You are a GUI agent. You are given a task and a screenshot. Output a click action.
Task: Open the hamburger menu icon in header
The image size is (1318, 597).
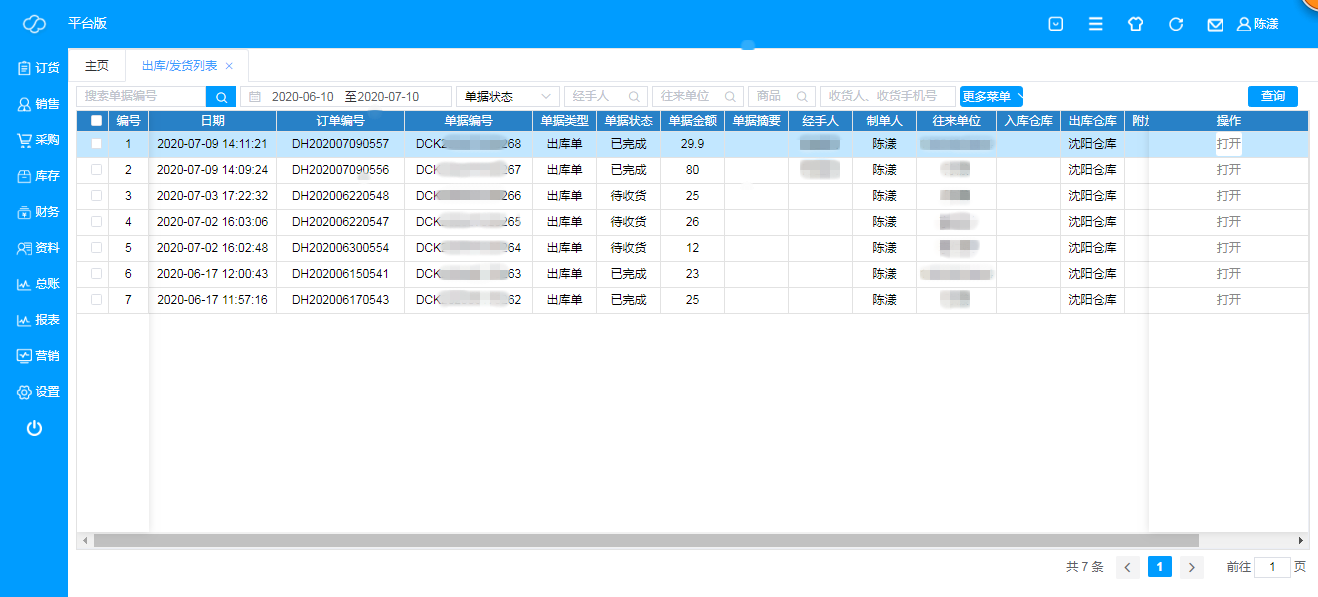(x=1096, y=24)
